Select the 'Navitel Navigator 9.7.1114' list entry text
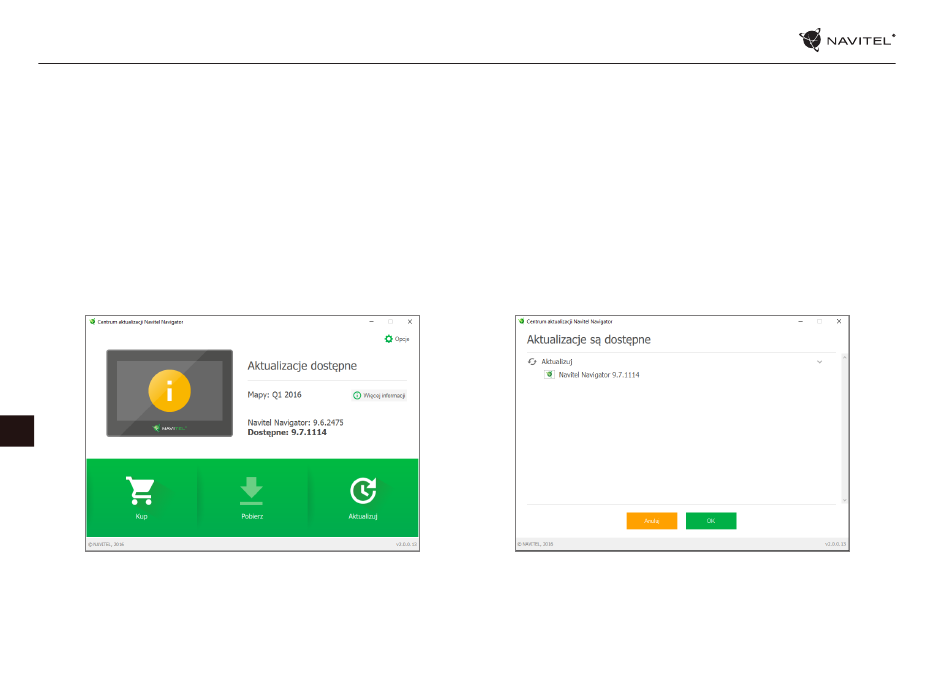 tap(599, 375)
